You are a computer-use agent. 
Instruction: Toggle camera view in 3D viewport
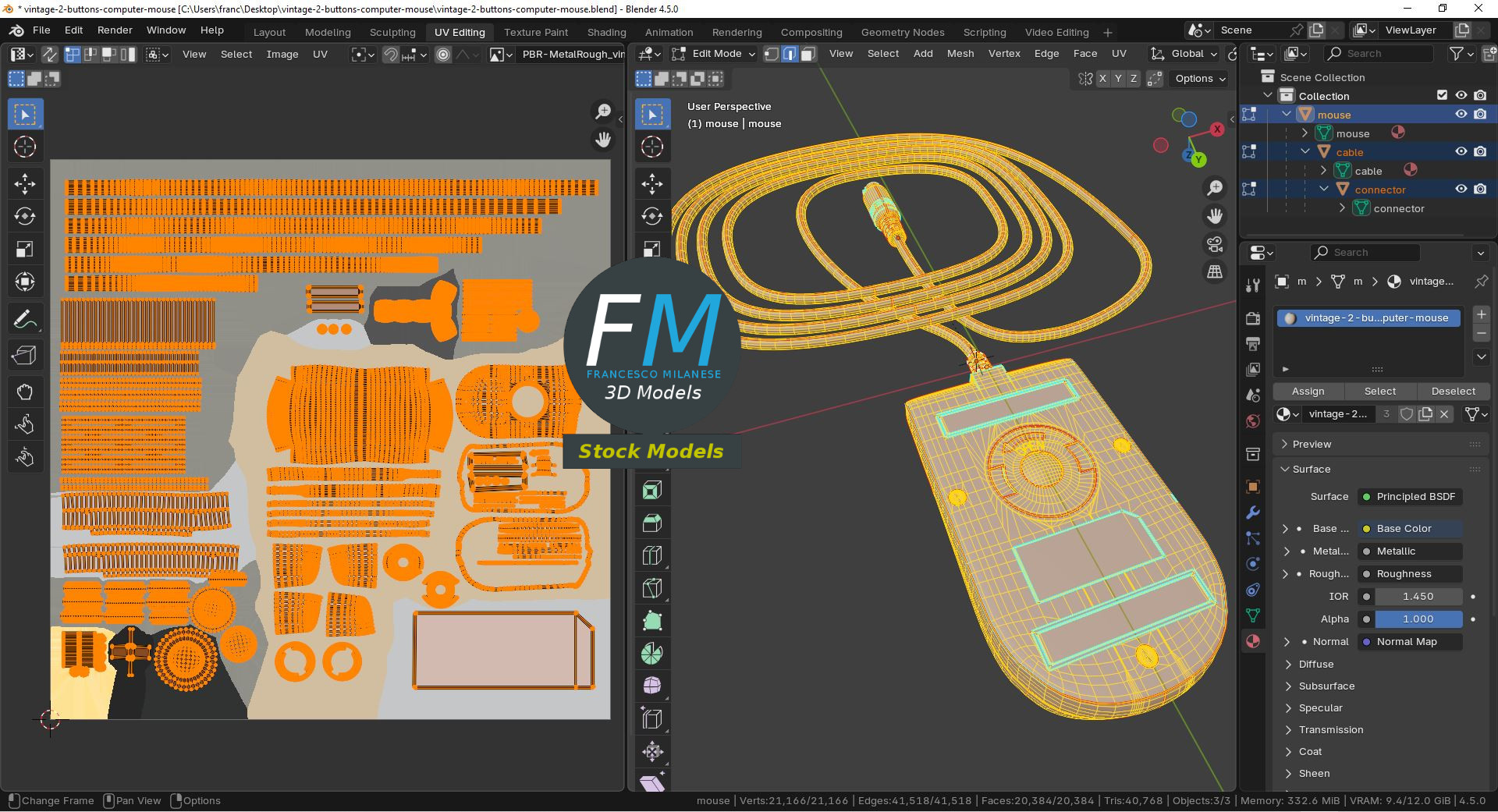point(1215,244)
